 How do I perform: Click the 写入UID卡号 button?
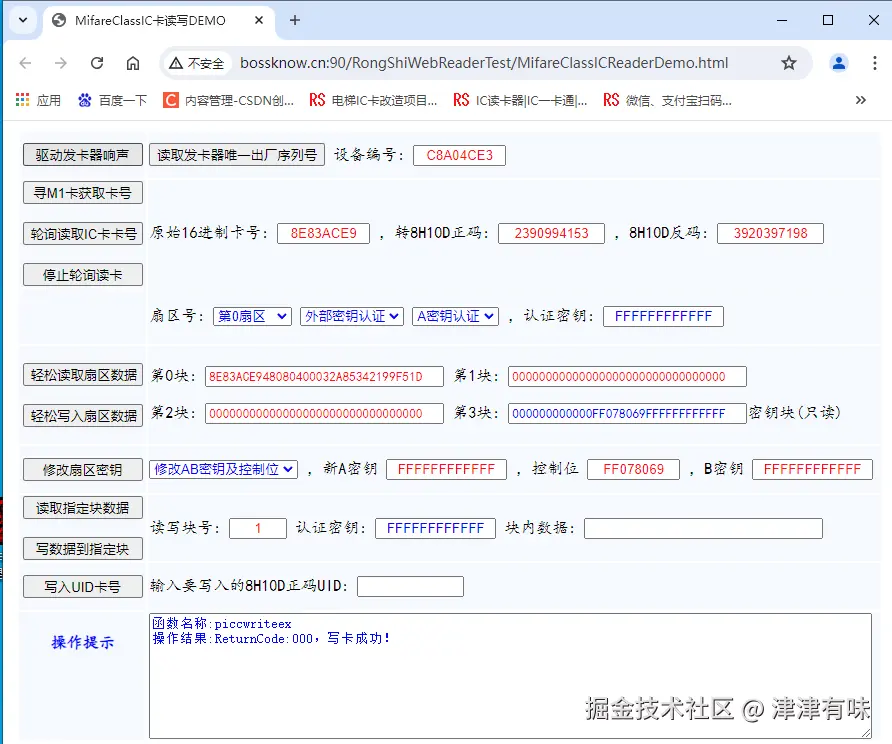pos(81,586)
